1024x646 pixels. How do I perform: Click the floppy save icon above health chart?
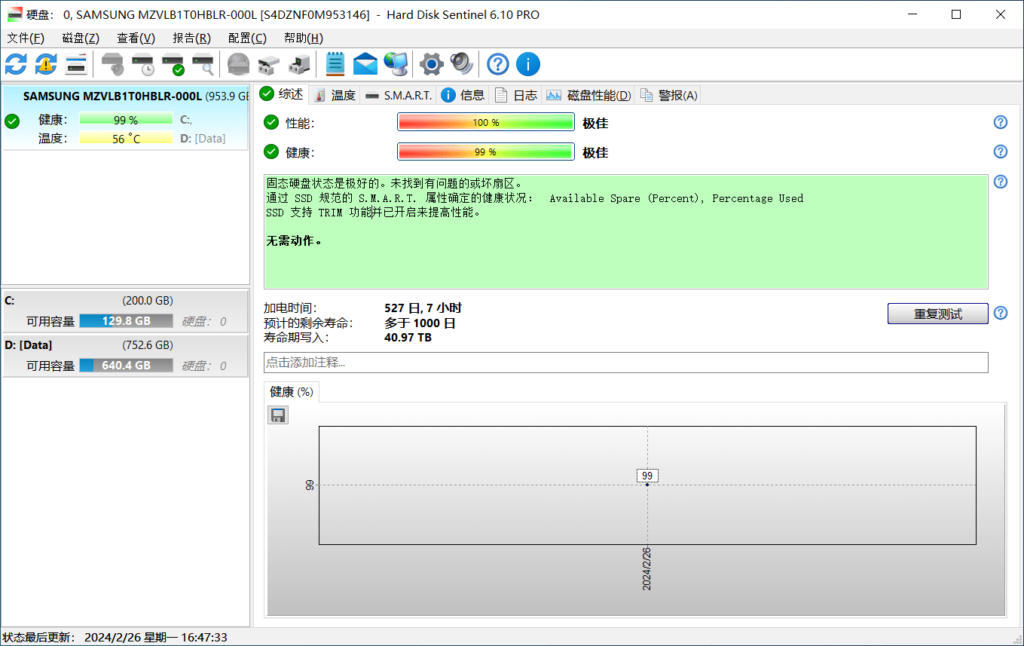coord(278,415)
